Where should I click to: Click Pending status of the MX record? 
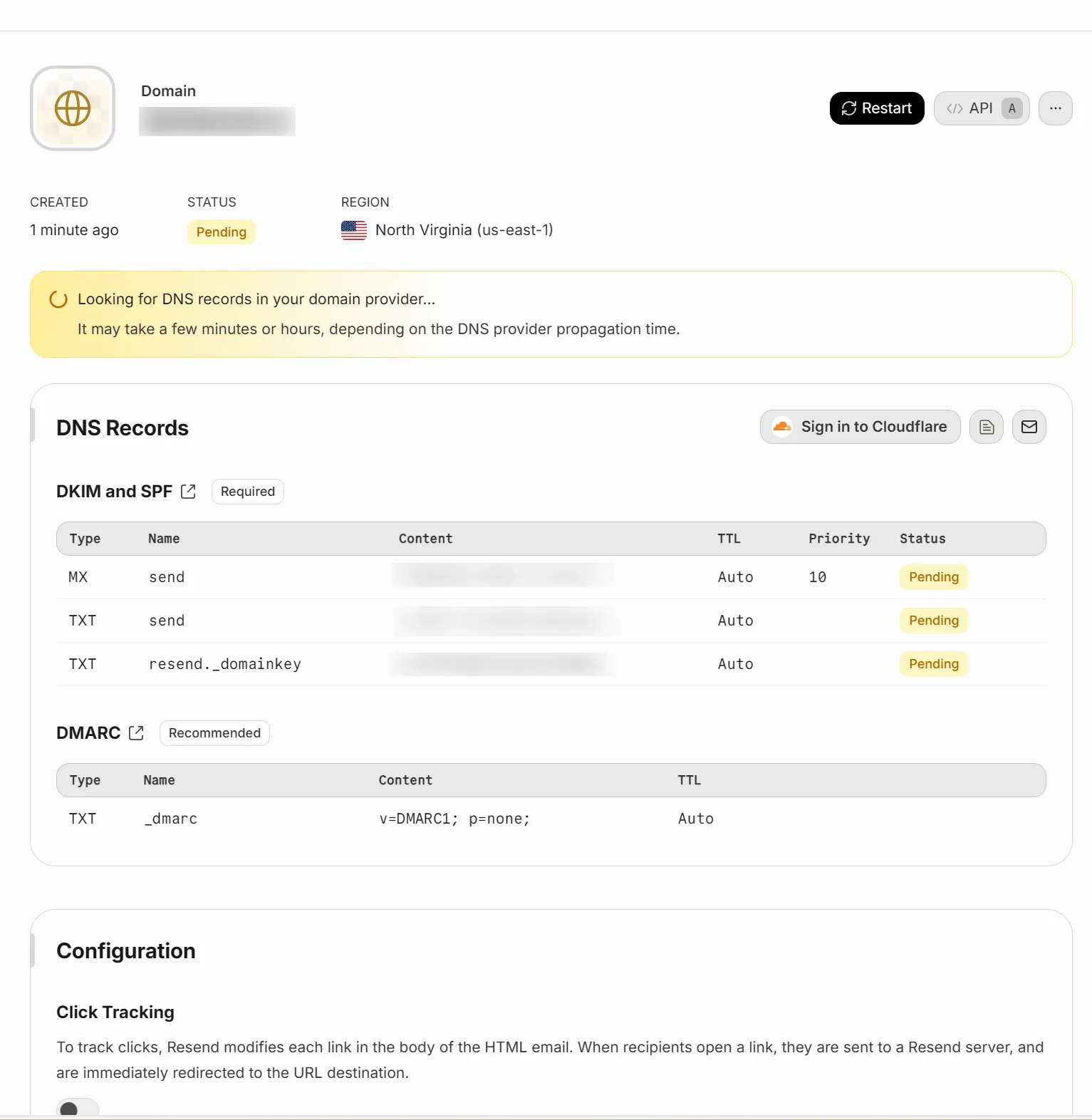[x=933, y=577]
